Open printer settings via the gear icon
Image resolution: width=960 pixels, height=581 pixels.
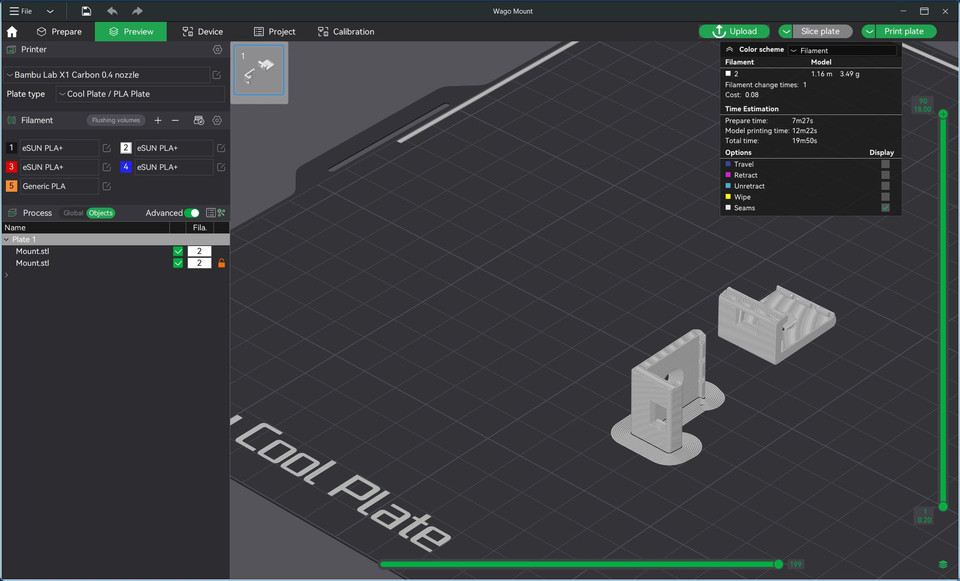click(x=217, y=50)
